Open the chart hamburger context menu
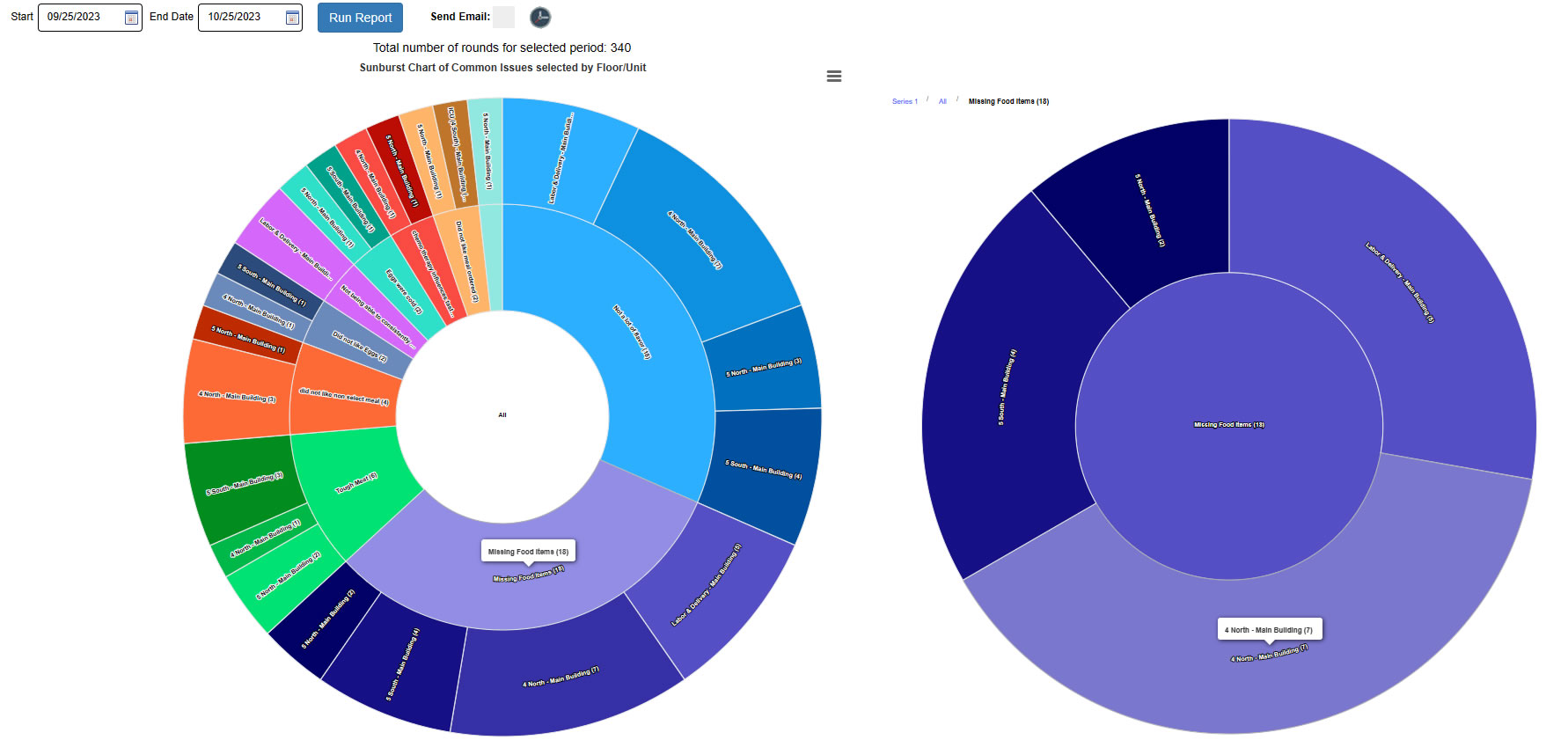The height and width of the screenshot is (740, 1568). 834,77
